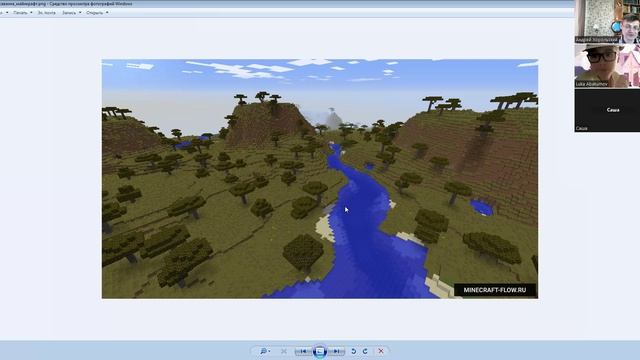Open the Открыть (Open) menu
Screen dimensions: 640x360
pos(95,13)
